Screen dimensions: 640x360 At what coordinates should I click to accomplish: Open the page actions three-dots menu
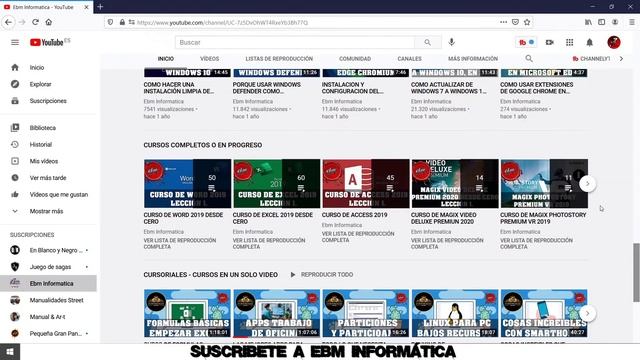(x=503, y=22)
